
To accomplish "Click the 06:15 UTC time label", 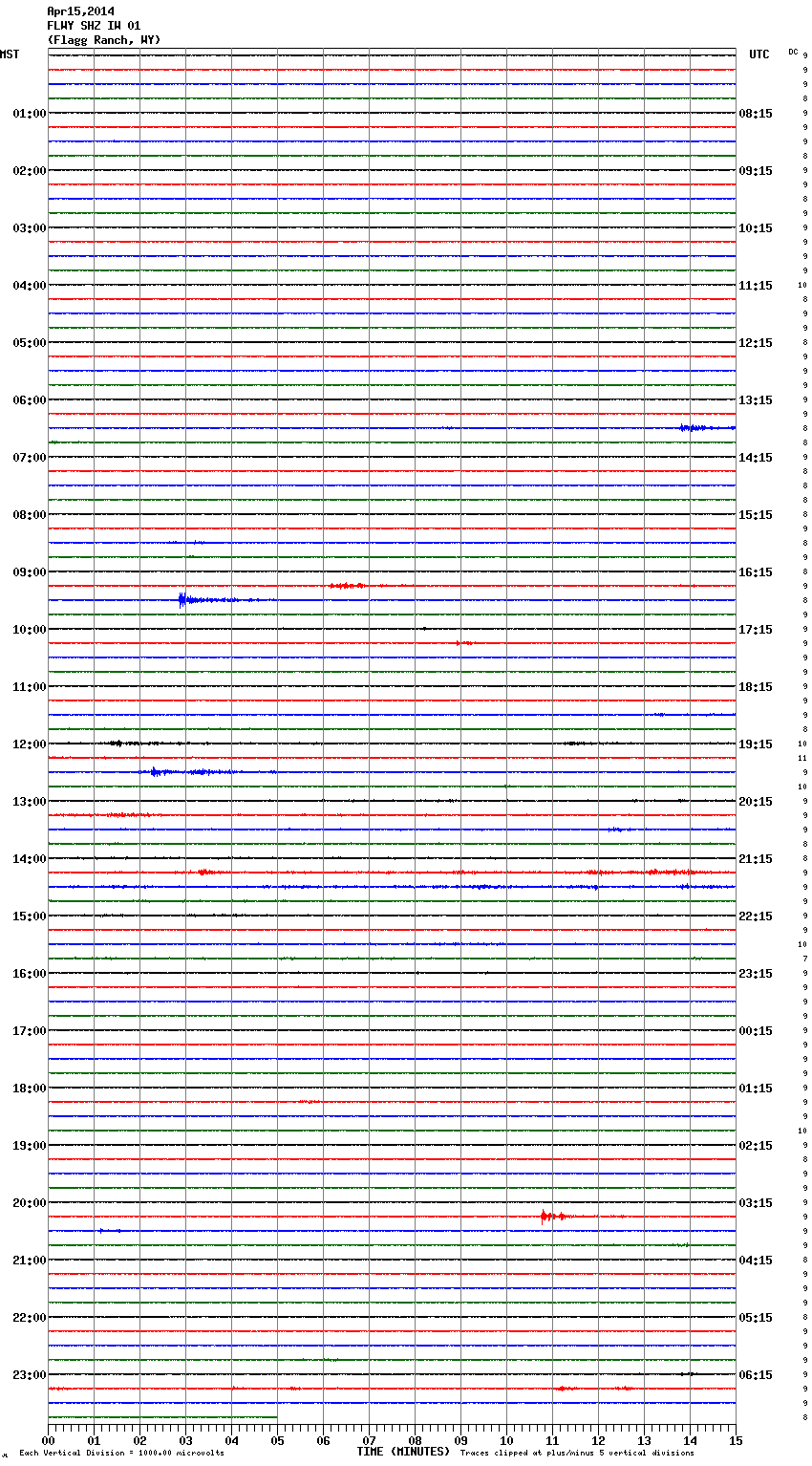I will 756,1375.
